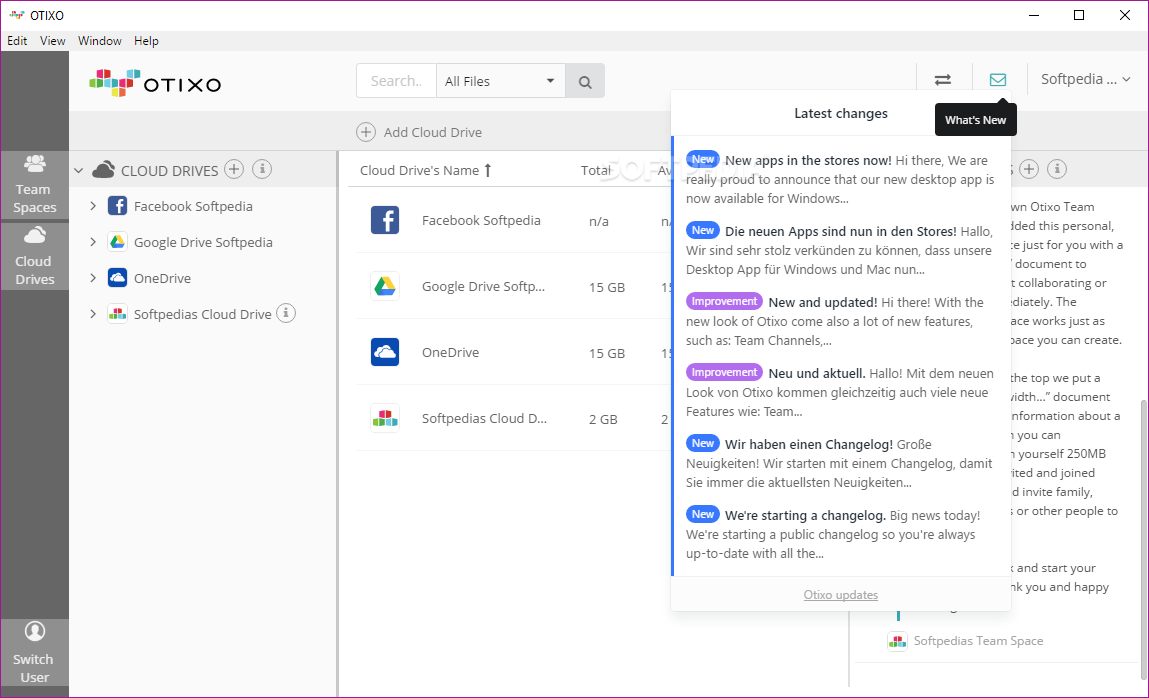Expand the Softpedias Cloud Drive node
The width and height of the screenshot is (1149, 698).
pos(92,313)
